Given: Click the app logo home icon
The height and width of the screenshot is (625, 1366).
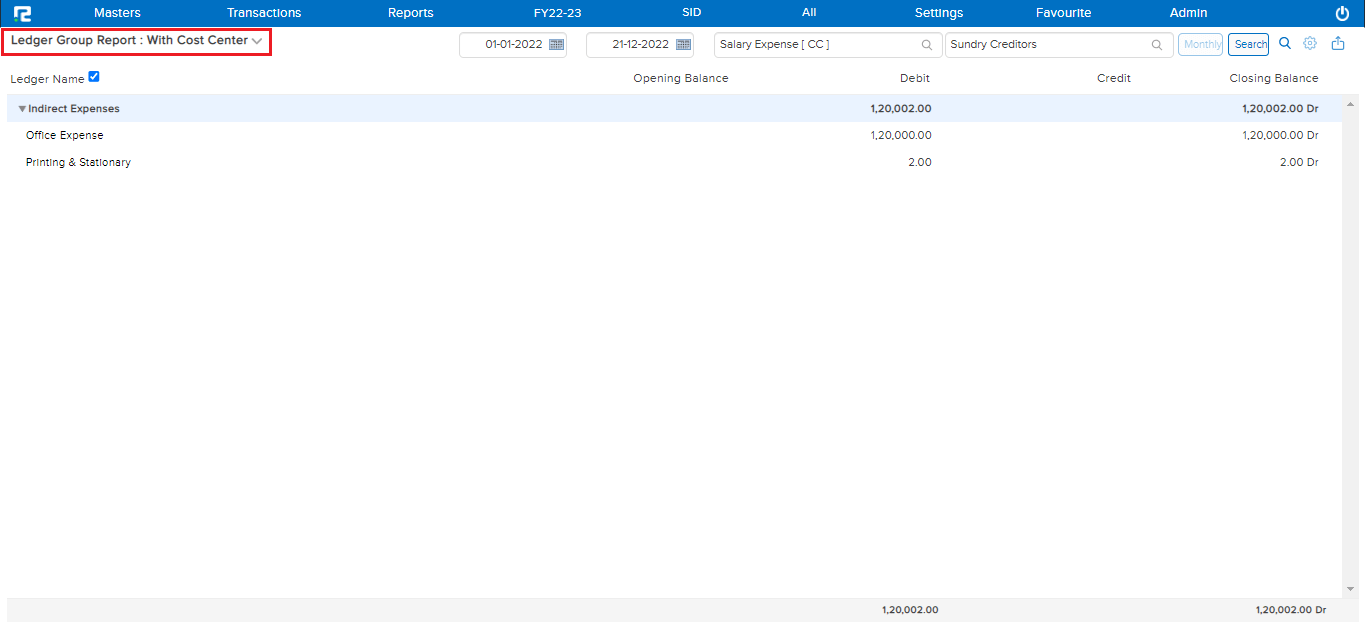Looking at the screenshot, I should point(22,13).
